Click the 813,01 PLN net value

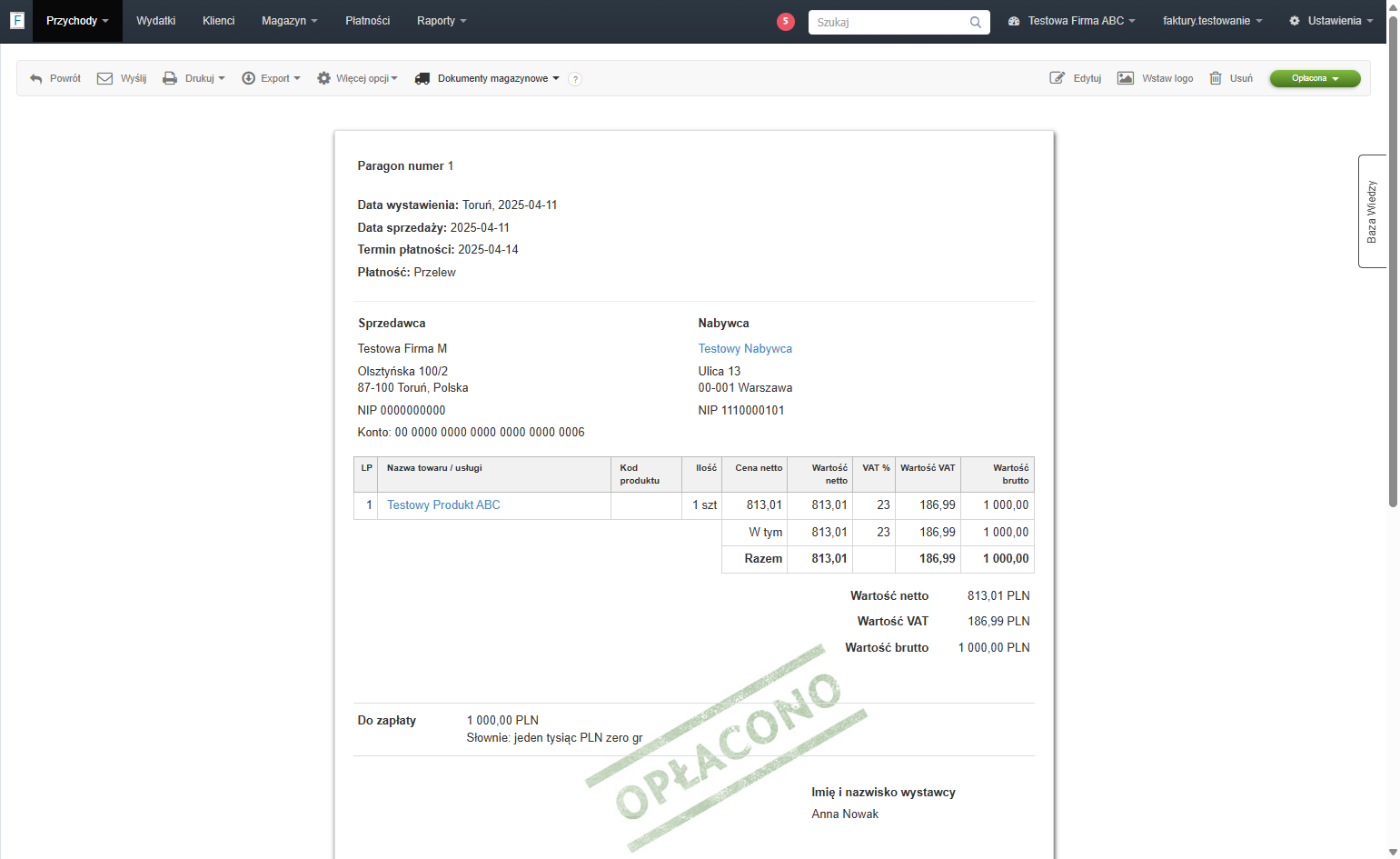[x=998, y=596]
